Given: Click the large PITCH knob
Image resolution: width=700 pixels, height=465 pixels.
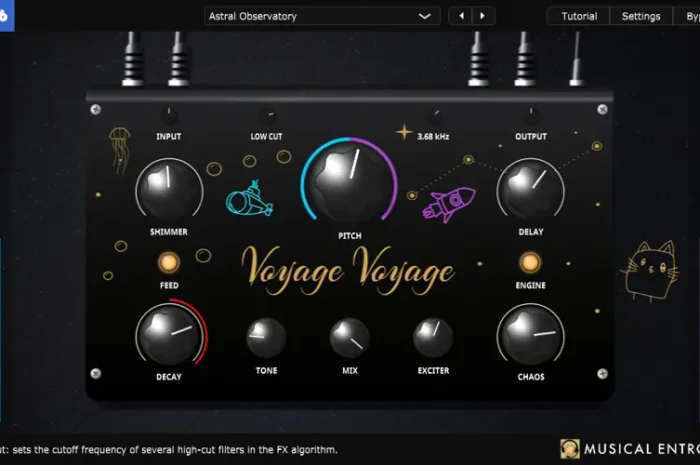Looking at the screenshot, I should click(349, 183).
